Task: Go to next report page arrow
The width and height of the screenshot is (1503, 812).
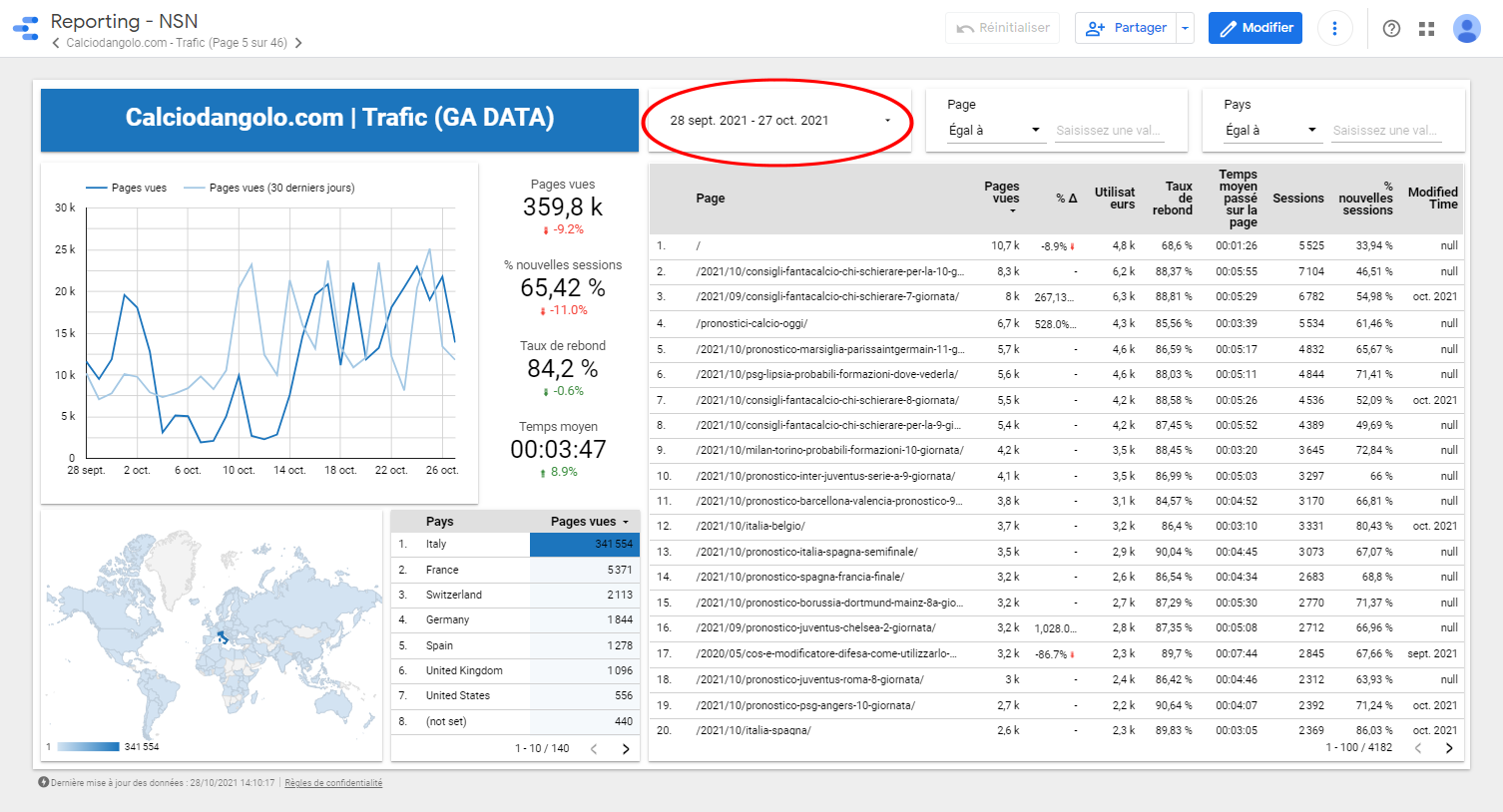Action: (x=297, y=43)
